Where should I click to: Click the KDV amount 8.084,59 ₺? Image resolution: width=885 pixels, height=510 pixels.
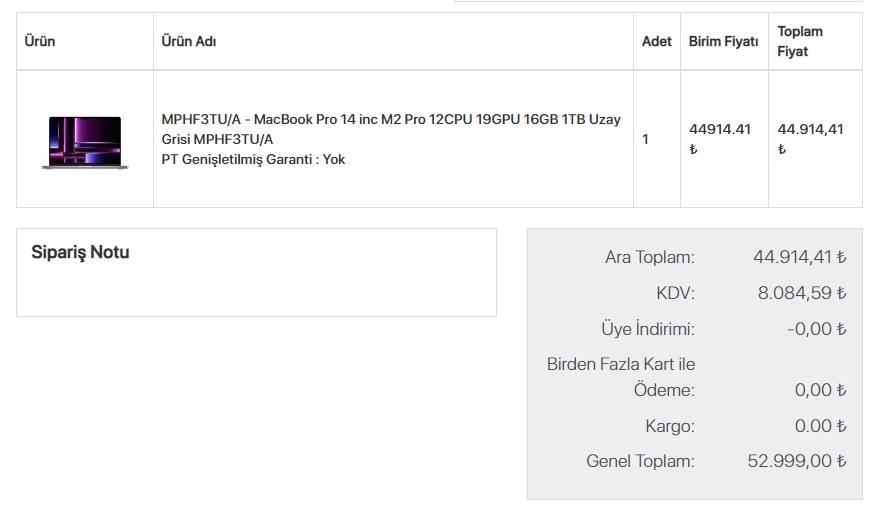point(802,294)
